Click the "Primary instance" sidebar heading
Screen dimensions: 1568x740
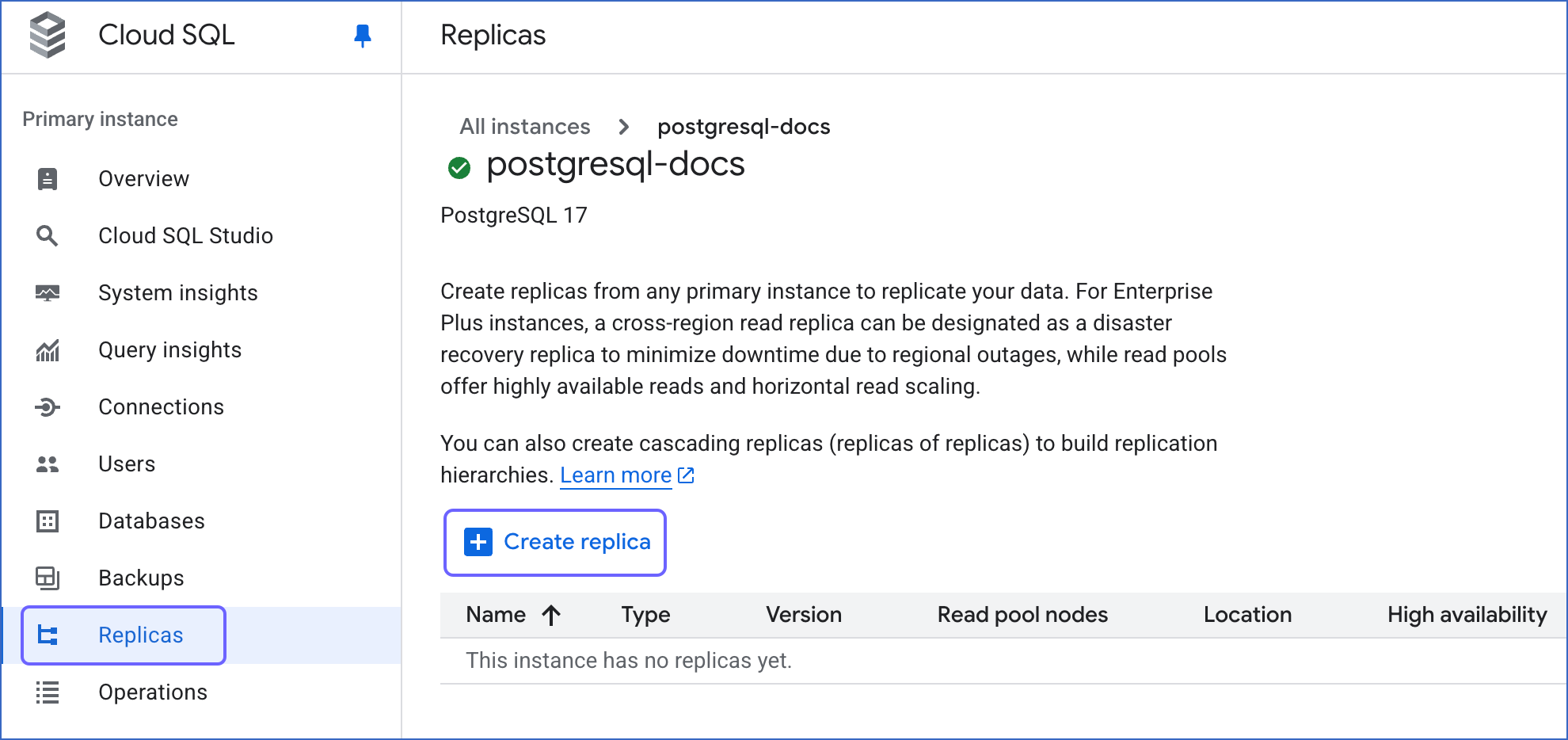pos(100,119)
